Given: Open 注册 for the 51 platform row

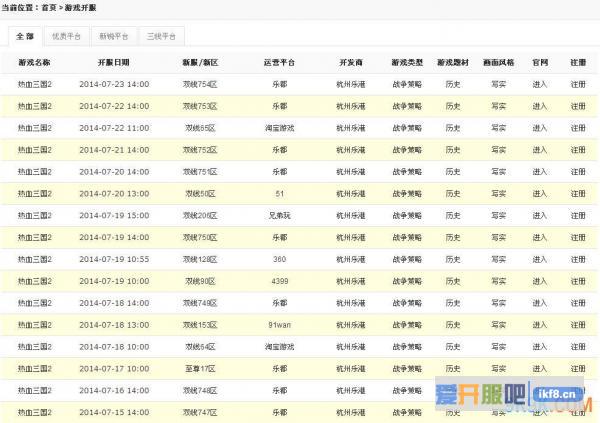Looking at the screenshot, I should [578, 194].
